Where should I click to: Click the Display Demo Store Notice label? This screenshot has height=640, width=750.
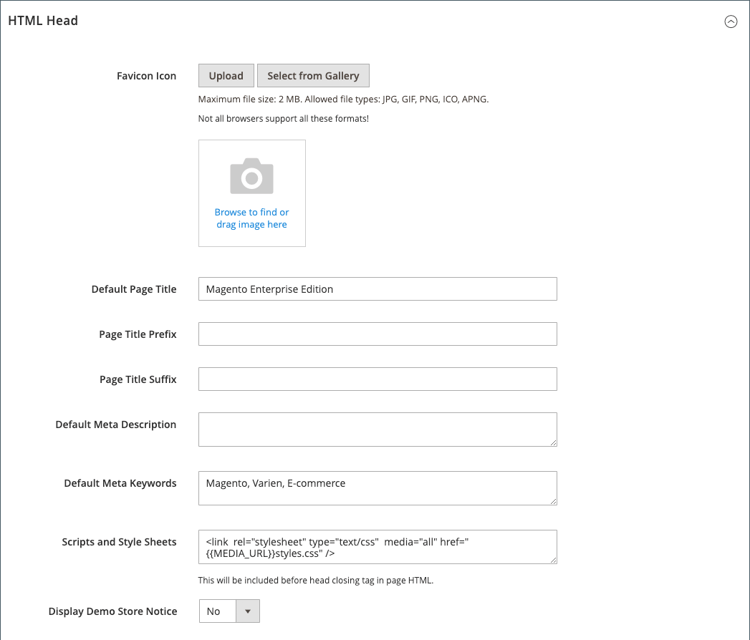click(113, 611)
